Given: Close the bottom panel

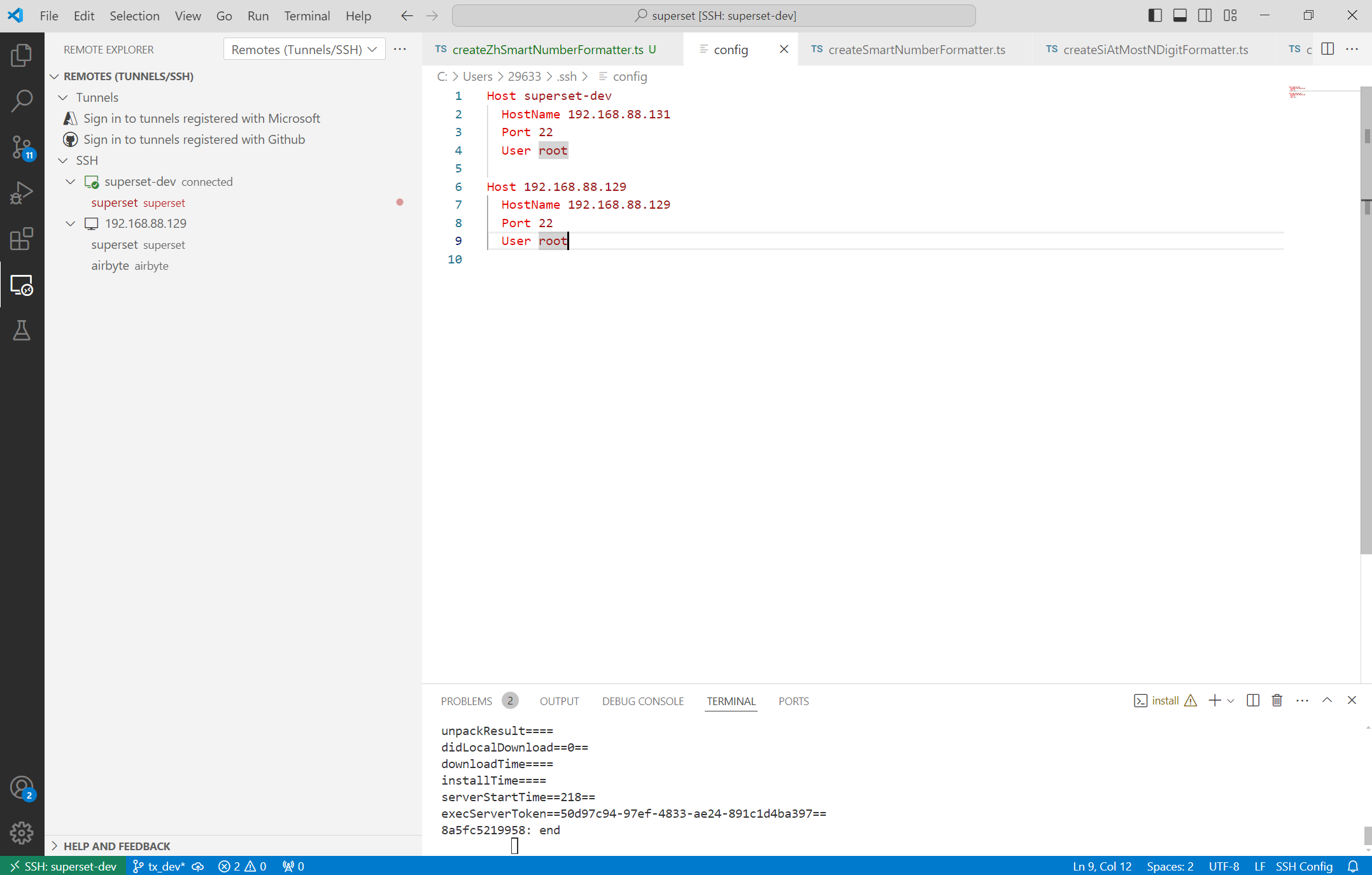Looking at the screenshot, I should coord(1352,701).
